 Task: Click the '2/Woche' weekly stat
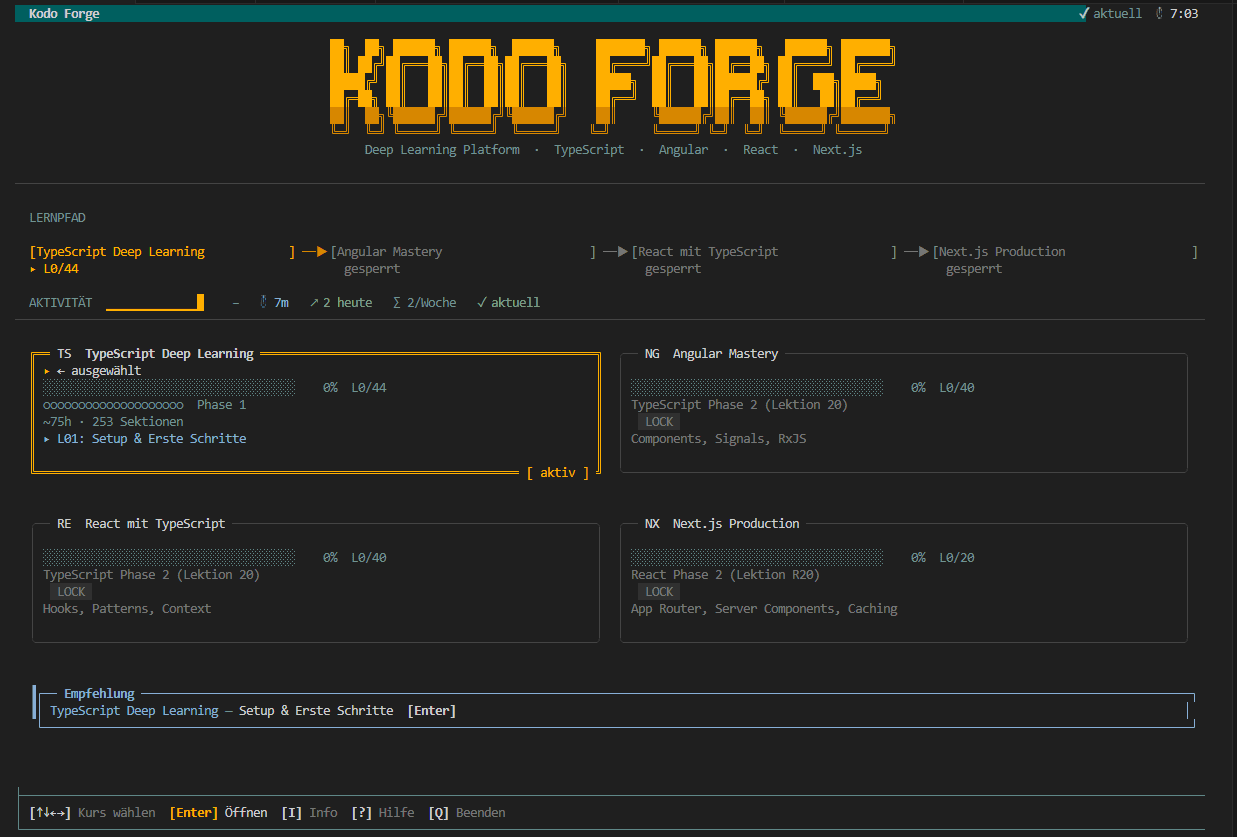pyautogui.click(x=424, y=302)
